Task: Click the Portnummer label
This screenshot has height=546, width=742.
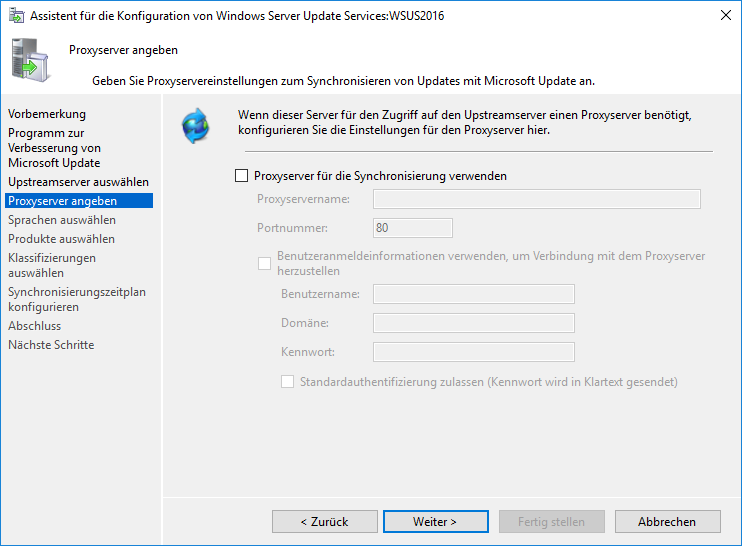Action: coord(292,228)
